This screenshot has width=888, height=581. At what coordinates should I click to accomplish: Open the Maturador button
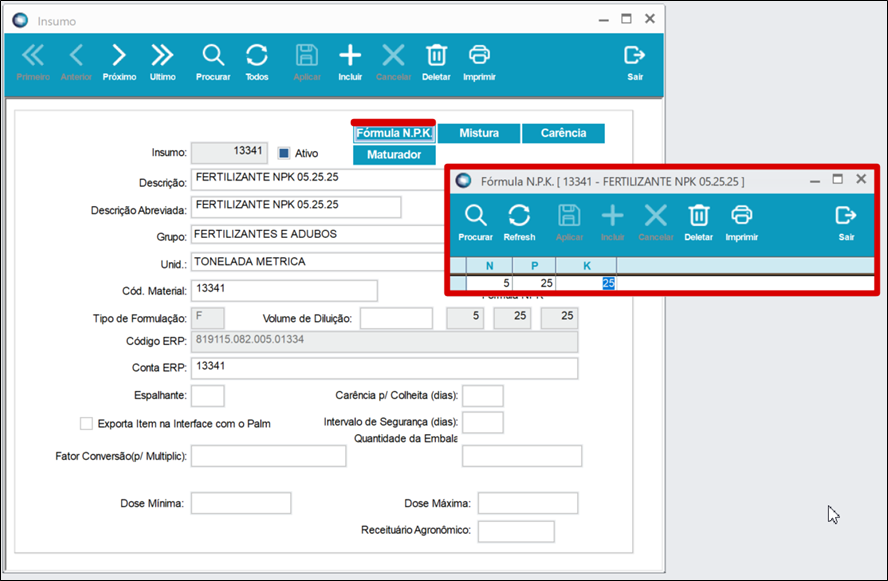394,155
